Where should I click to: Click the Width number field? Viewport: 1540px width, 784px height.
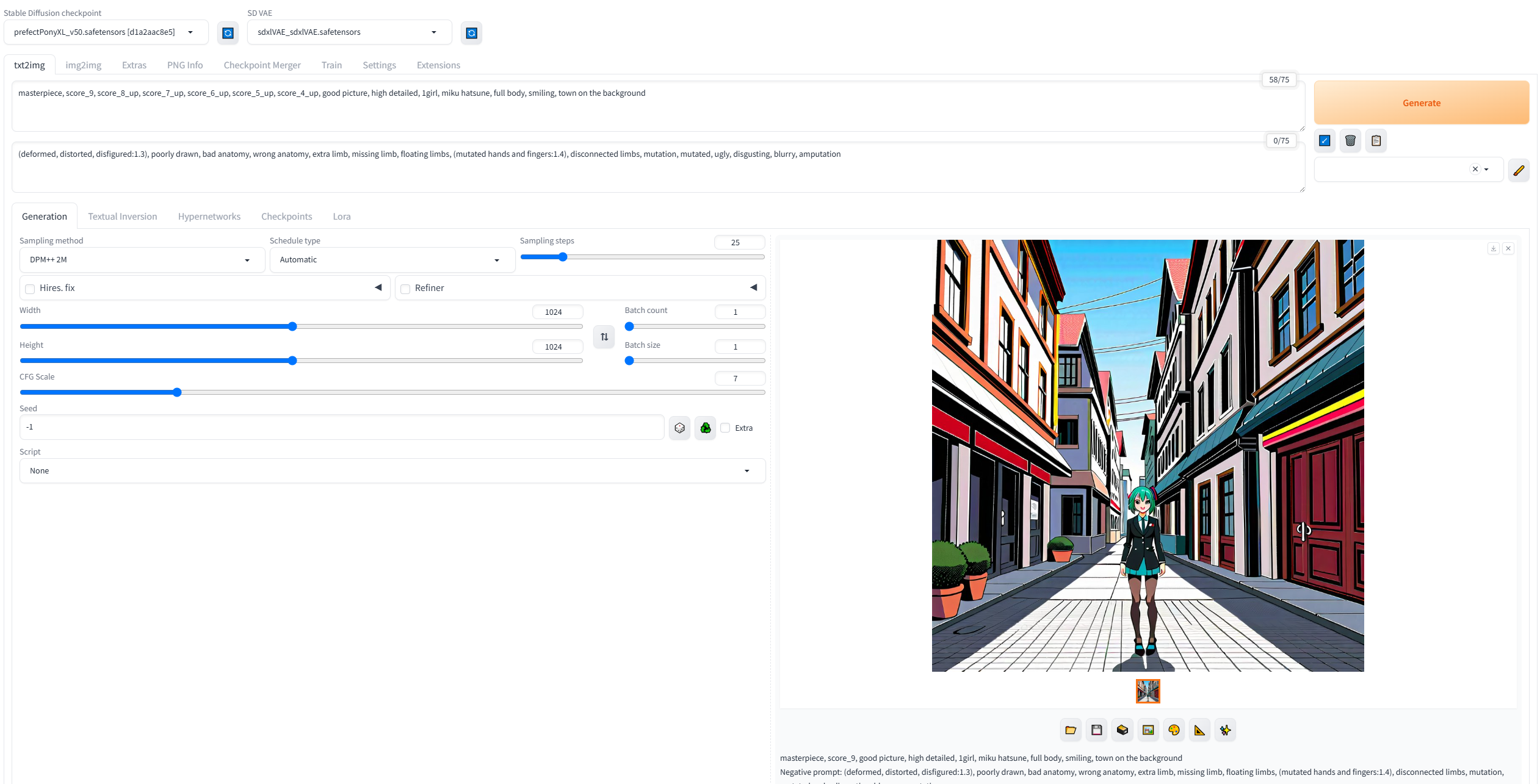click(x=557, y=312)
